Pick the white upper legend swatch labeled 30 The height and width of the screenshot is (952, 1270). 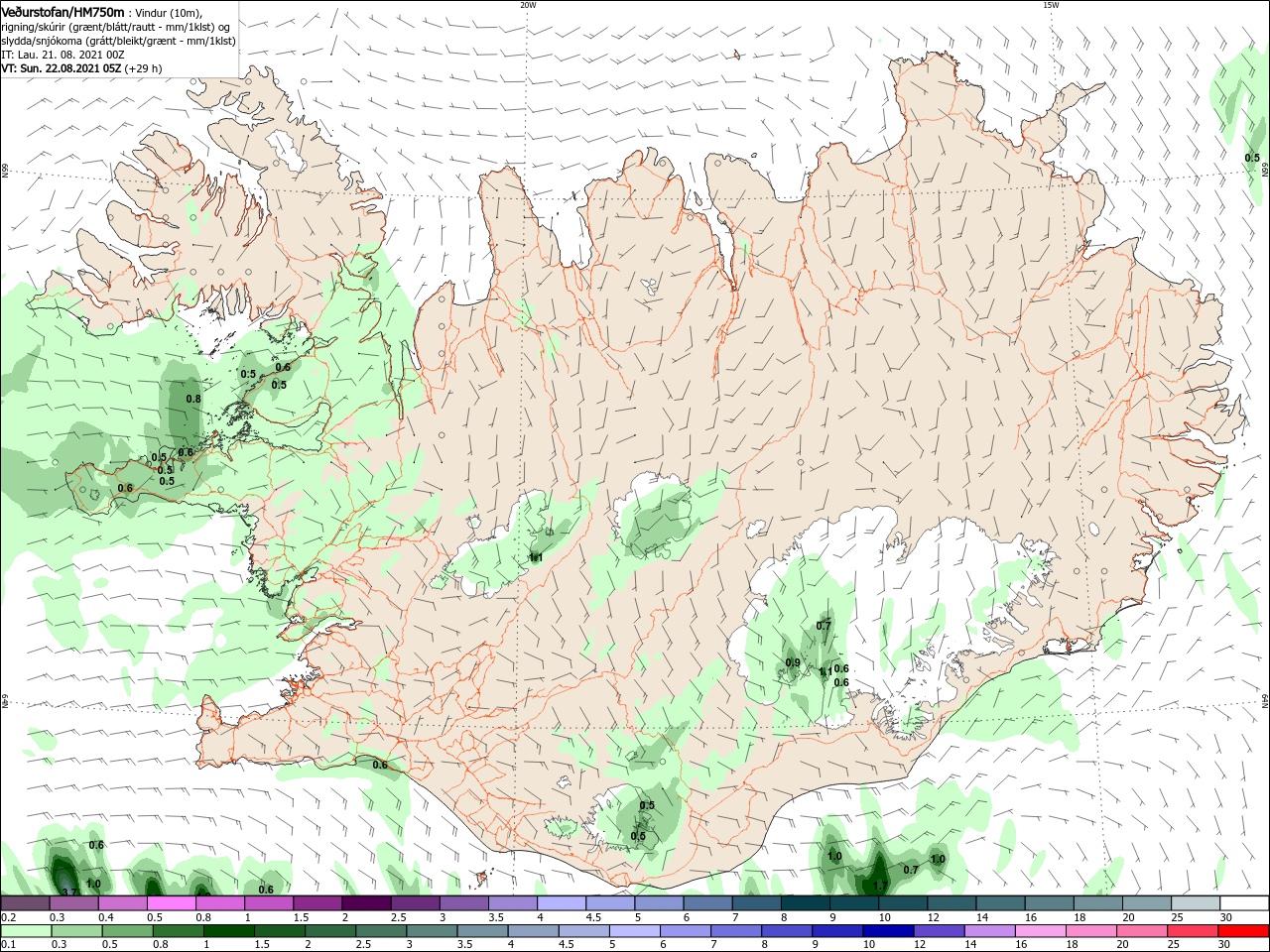click(1242, 903)
